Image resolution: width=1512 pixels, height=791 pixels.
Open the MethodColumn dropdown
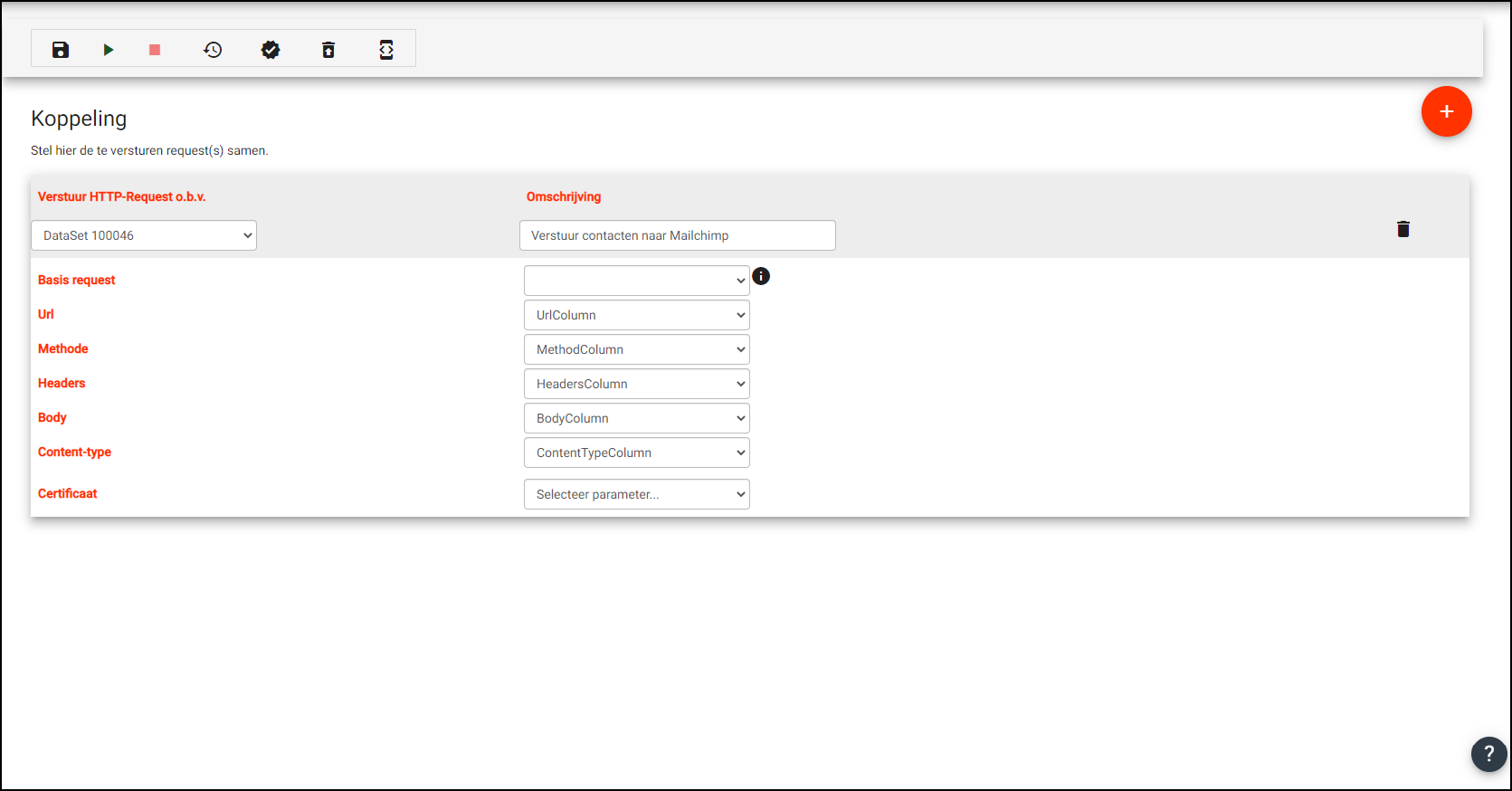(x=636, y=349)
